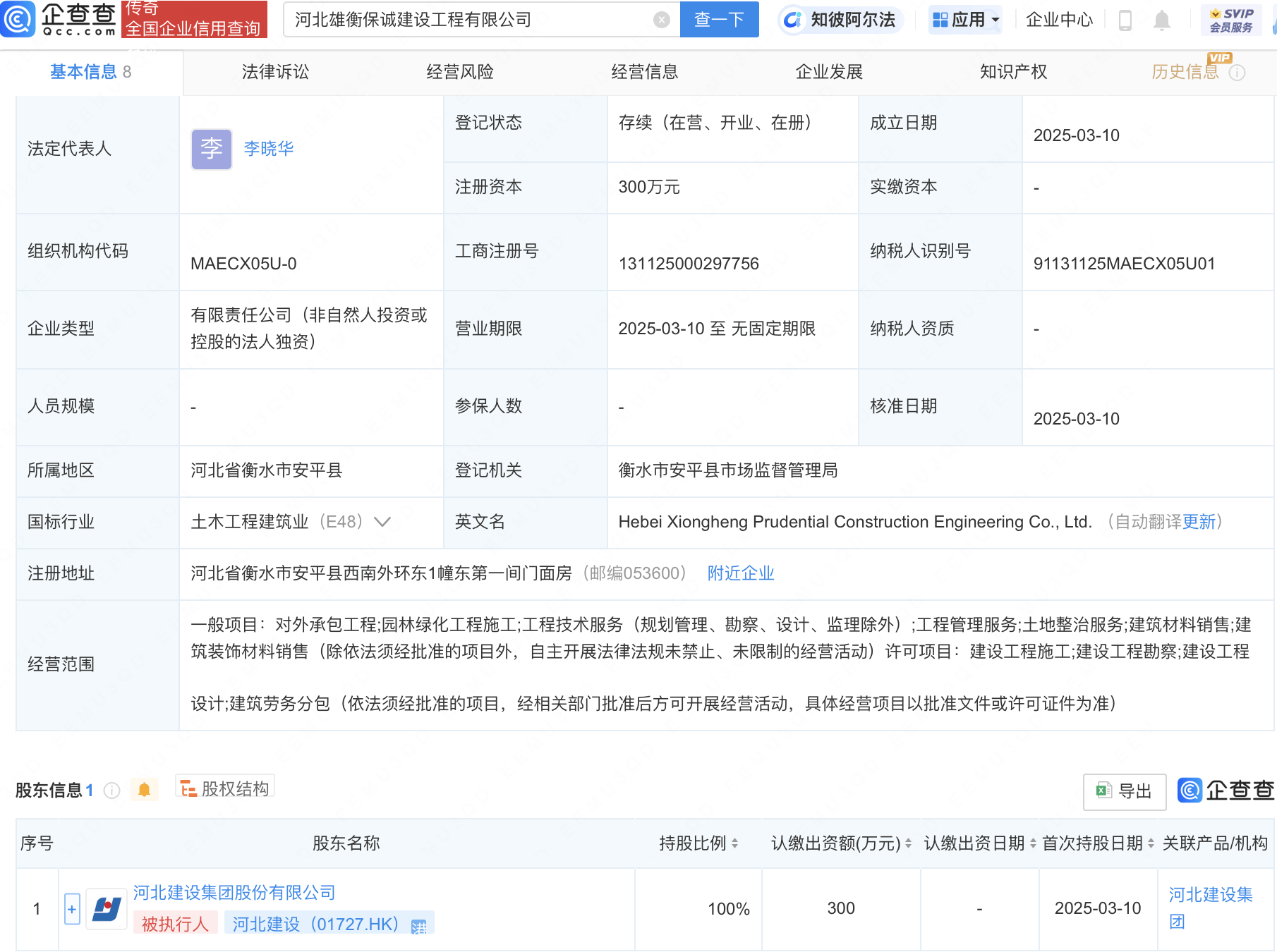1277x952 pixels.
Task: Click the 300万元 registered capital value
Action: tap(649, 187)
